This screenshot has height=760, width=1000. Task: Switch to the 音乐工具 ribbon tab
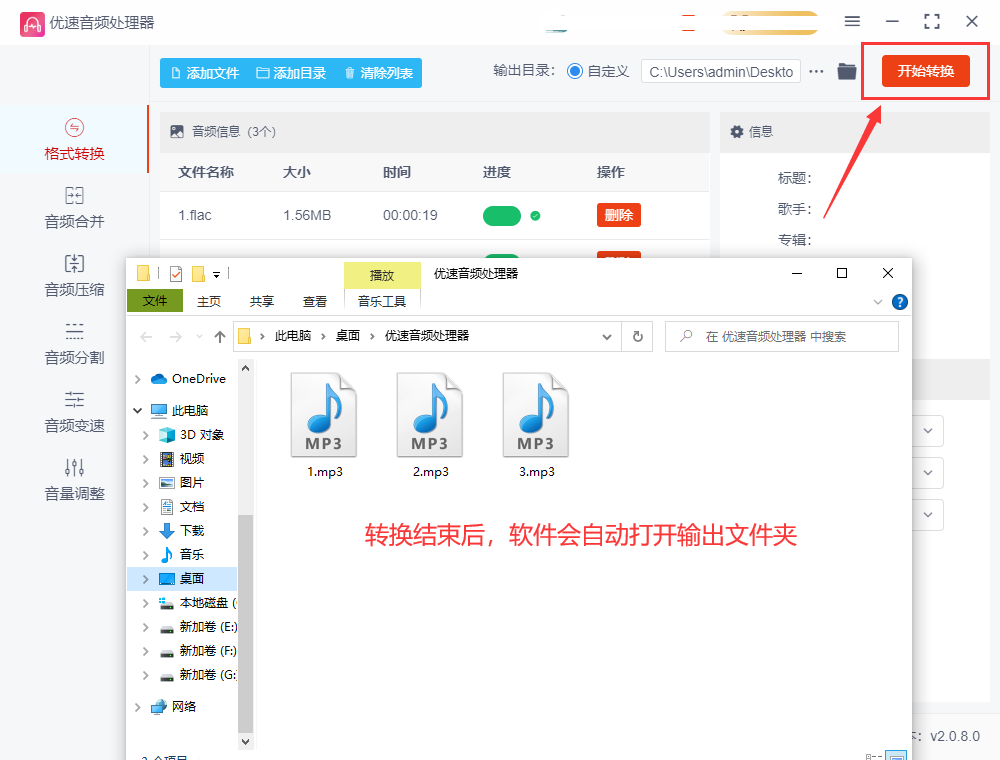click(x=382, y=301)
